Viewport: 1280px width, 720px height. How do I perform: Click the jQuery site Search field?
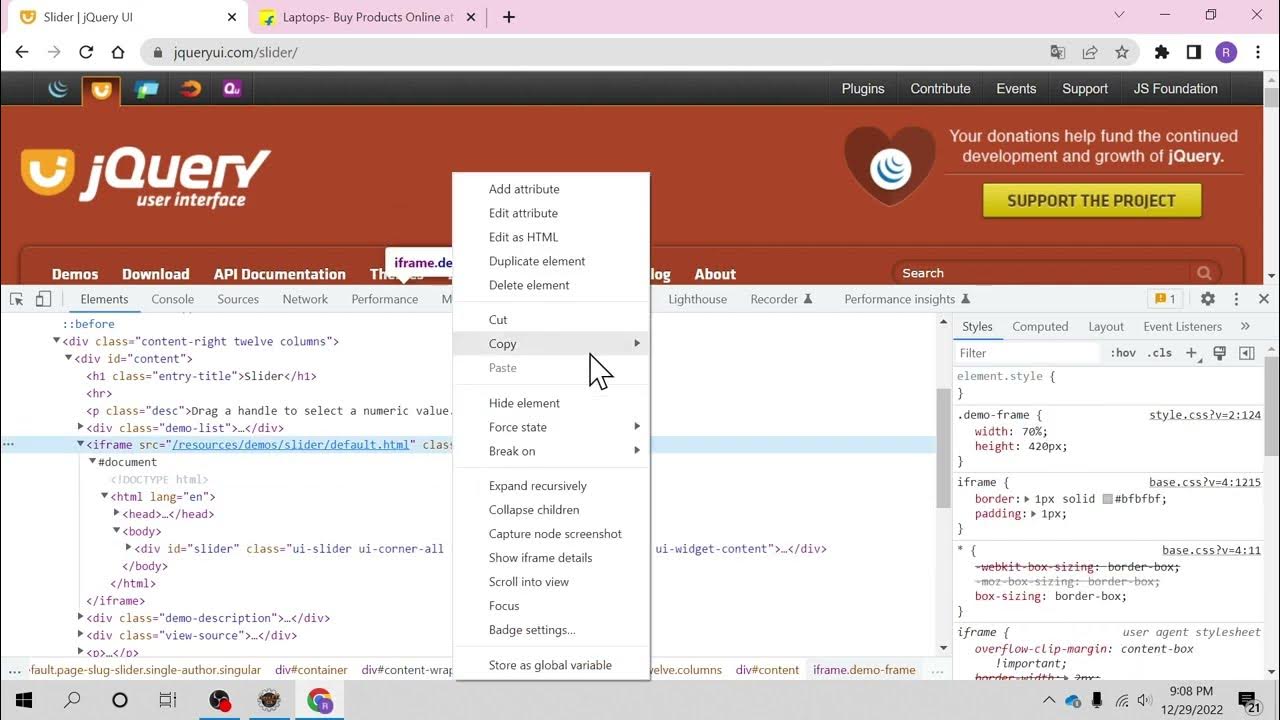(x=1040, y=273)
